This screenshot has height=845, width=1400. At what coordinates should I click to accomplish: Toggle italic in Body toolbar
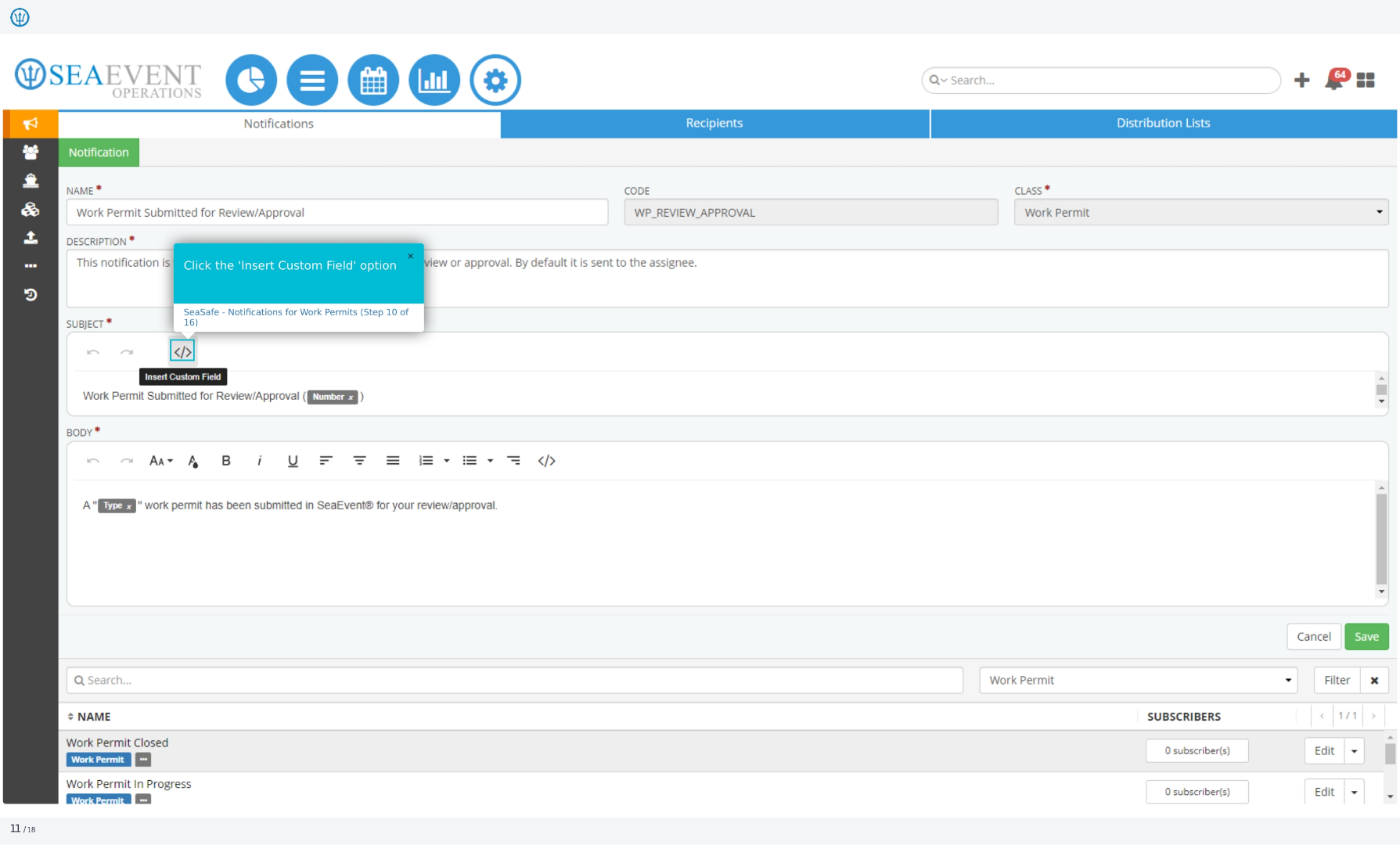(259, 461)
